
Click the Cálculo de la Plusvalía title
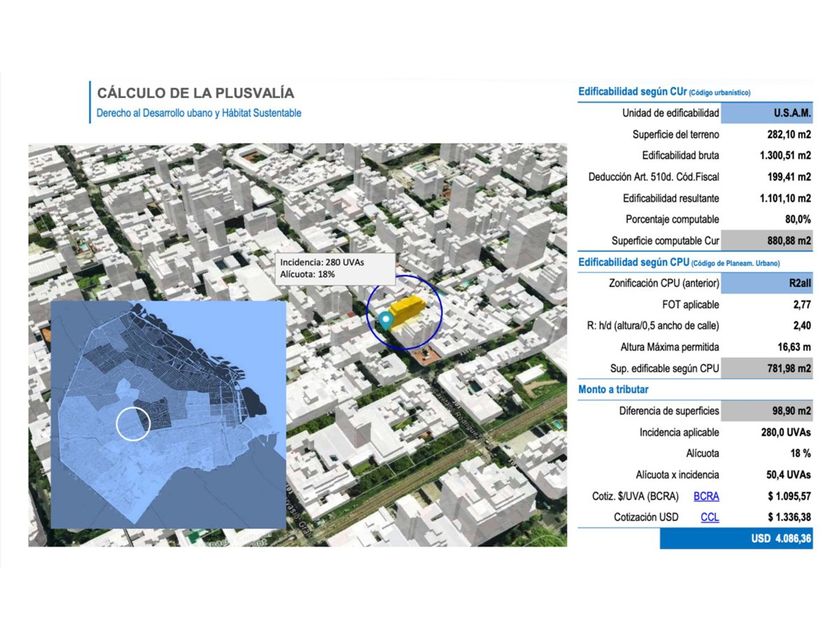[196, 93]
